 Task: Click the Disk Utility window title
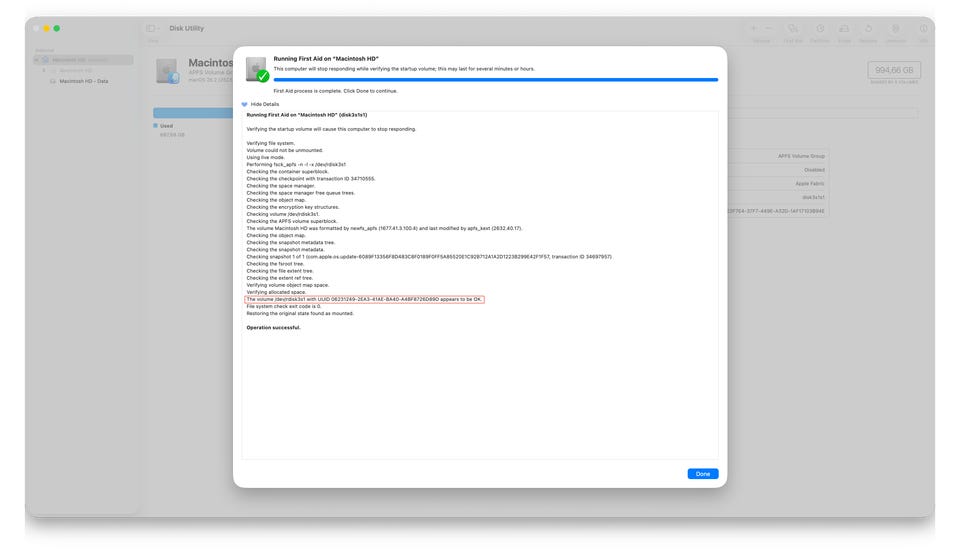coord(187,28)
